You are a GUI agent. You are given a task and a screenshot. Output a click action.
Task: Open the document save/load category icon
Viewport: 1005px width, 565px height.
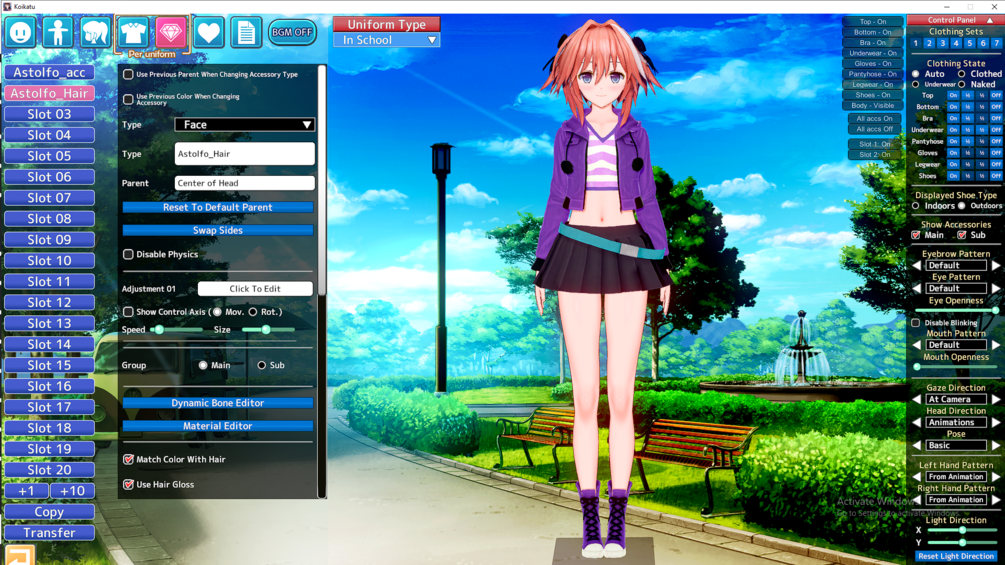click(x=246, y=32)
